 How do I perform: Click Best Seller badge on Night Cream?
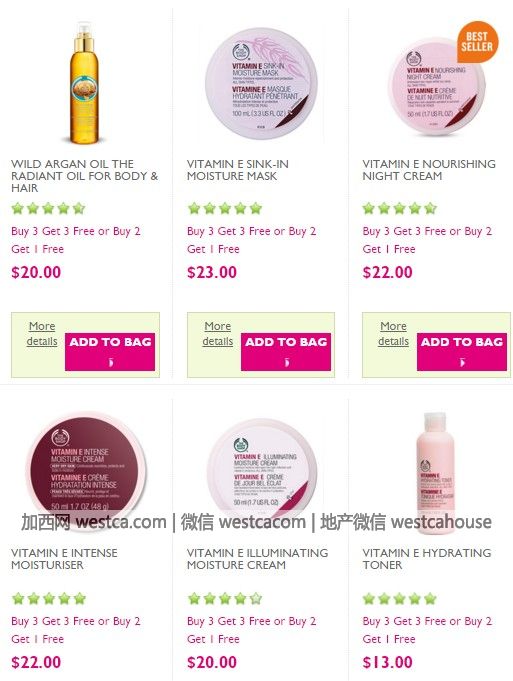(477, 42)
